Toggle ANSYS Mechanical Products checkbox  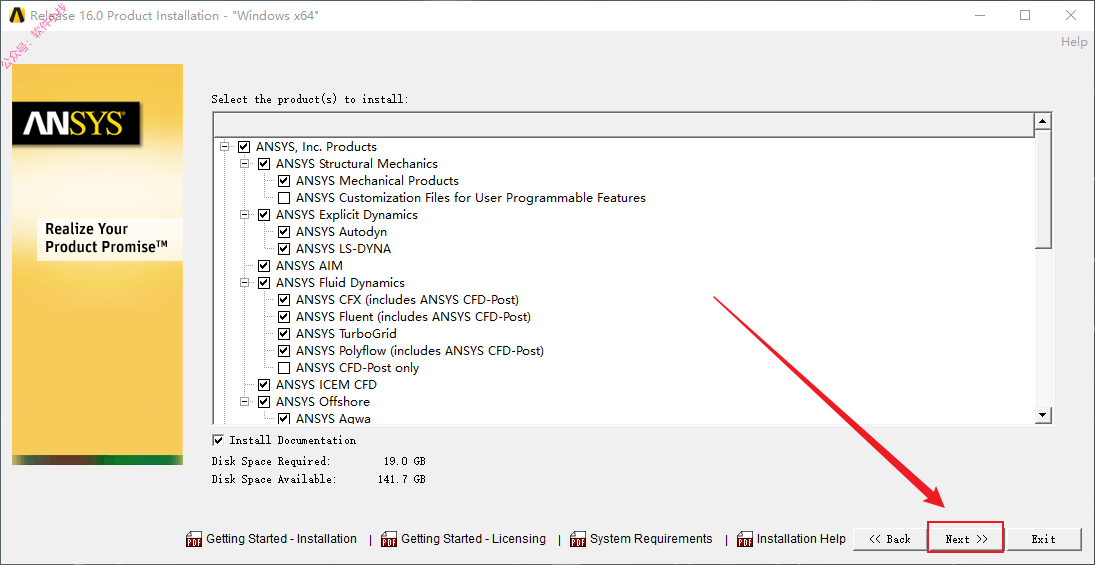(284, 181)
